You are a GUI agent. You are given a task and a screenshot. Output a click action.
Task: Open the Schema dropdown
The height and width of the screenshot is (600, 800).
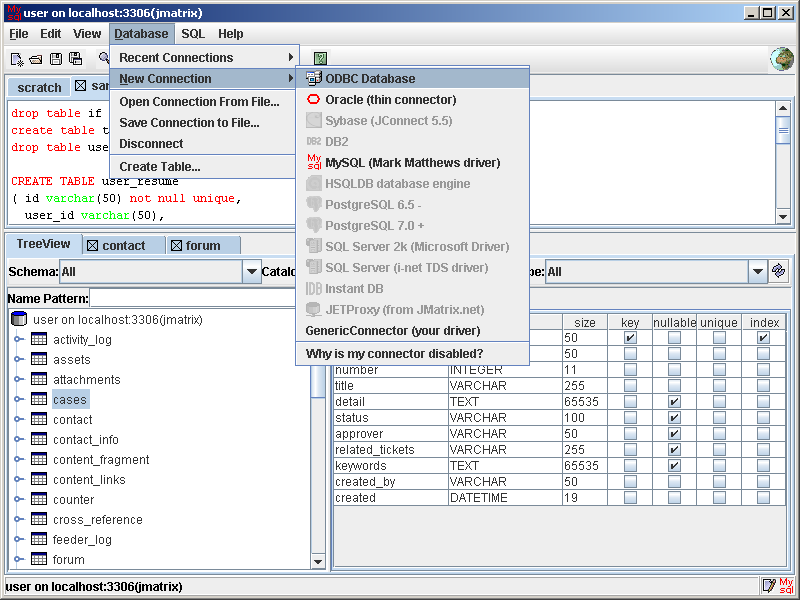pos(251,271)
